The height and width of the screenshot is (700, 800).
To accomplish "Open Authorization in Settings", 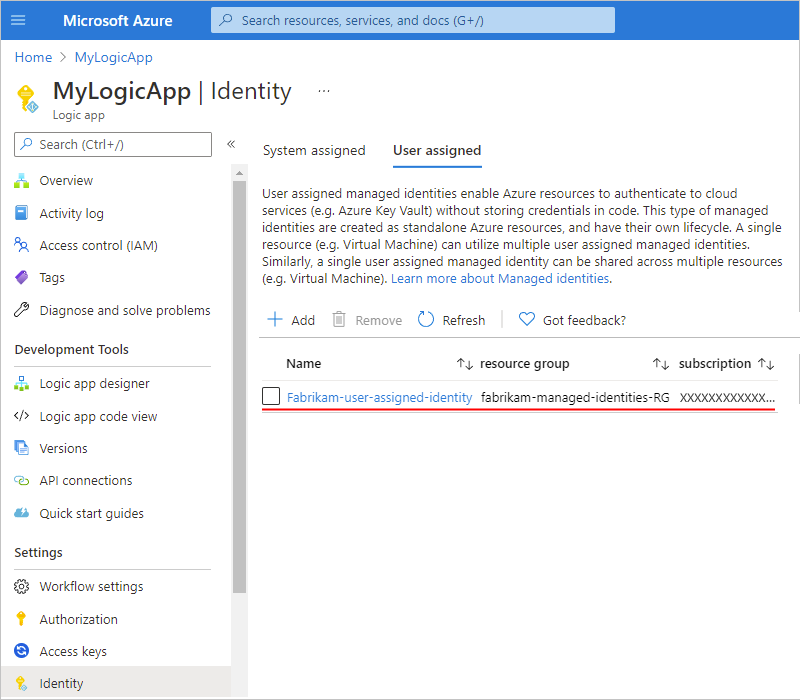I will (79, 619).
